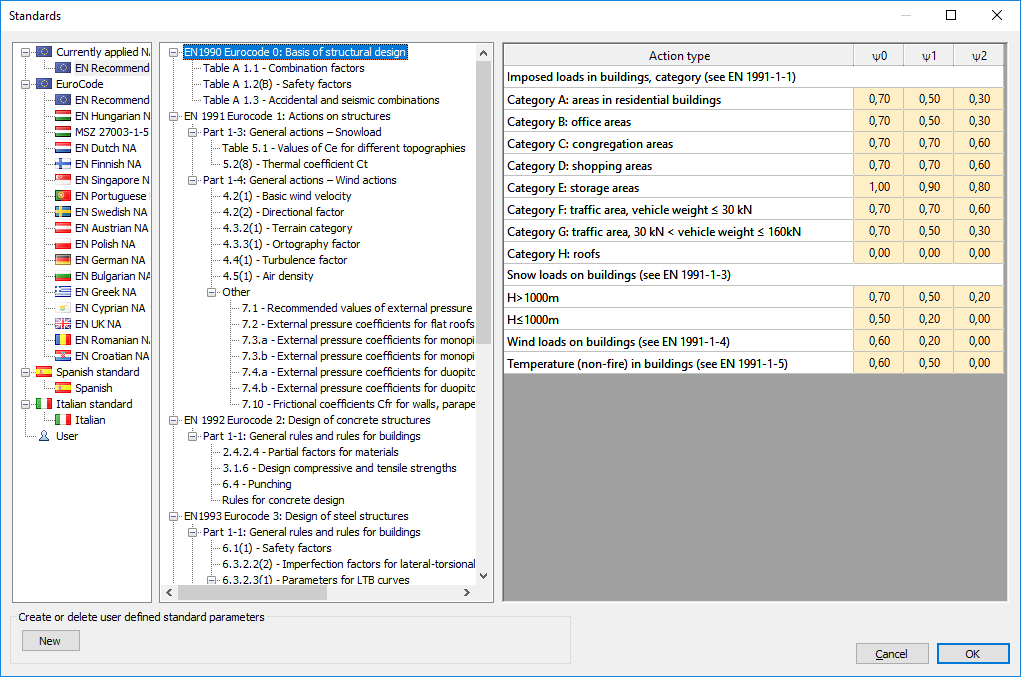Select 4.3.2(1) - Terrain category

(x=287, y=228)
